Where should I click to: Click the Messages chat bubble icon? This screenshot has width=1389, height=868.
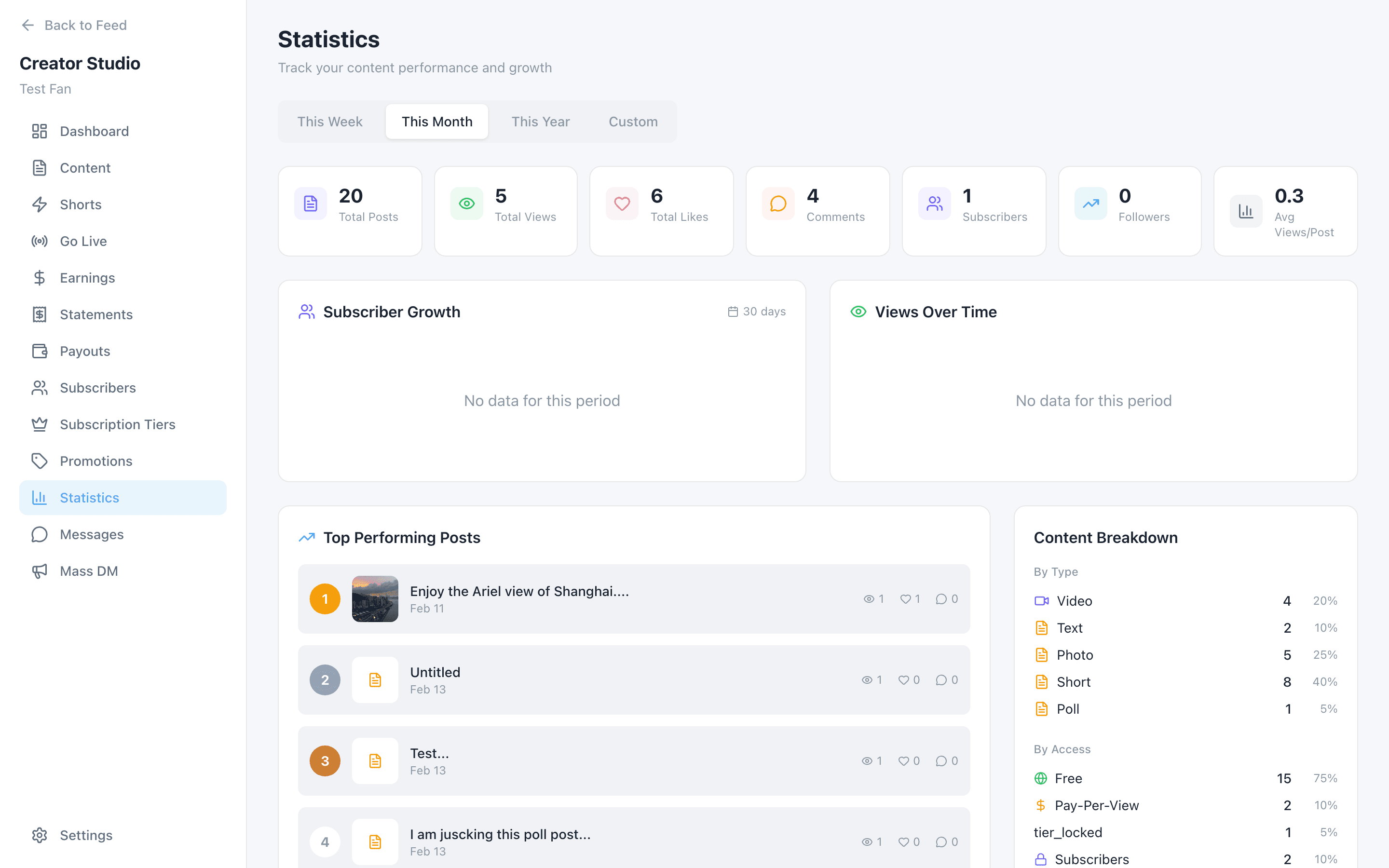coord(39,534)
